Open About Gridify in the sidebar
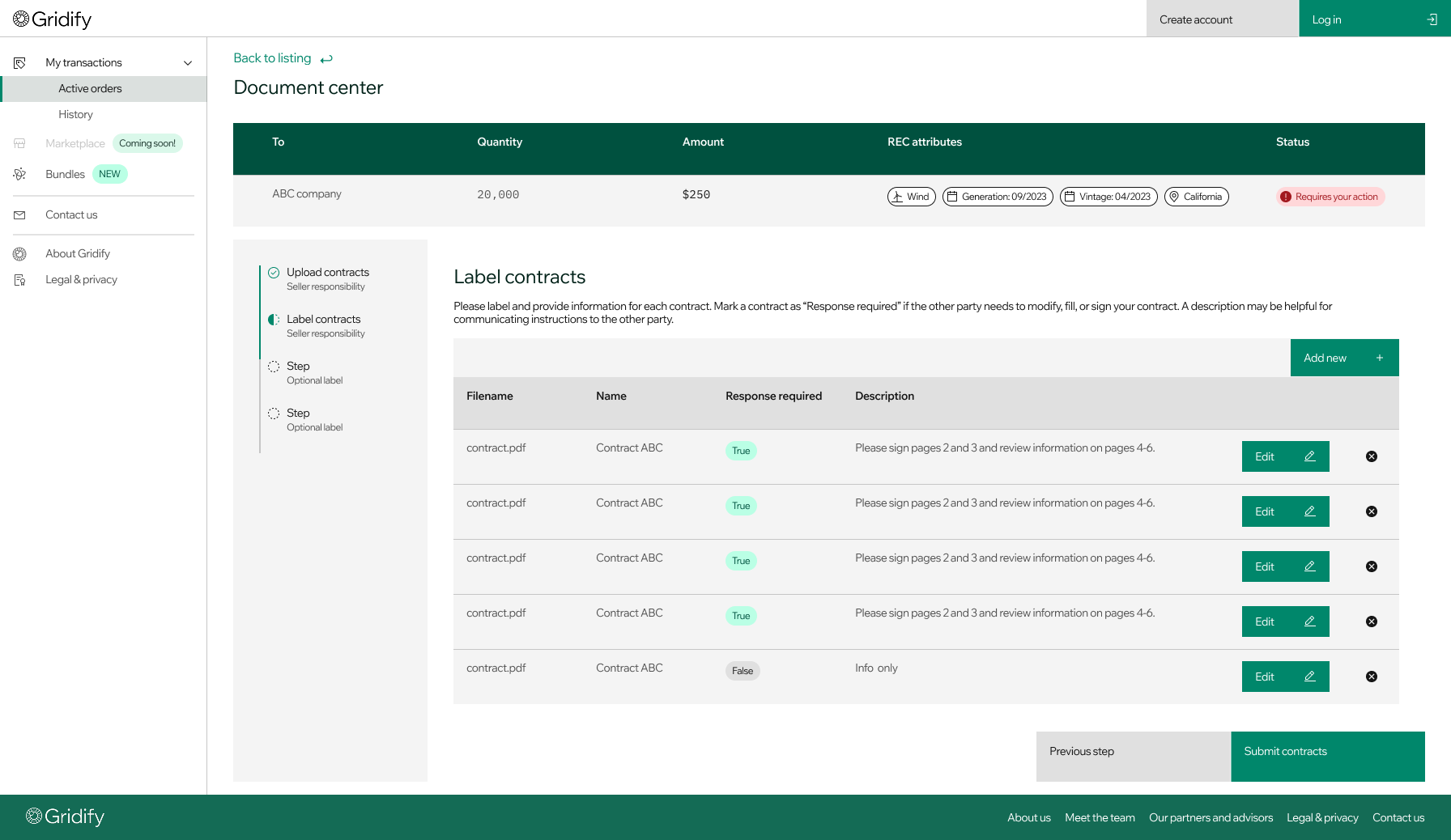The width and height of the screenshot is (1451, 840). [x=78, y=253]
